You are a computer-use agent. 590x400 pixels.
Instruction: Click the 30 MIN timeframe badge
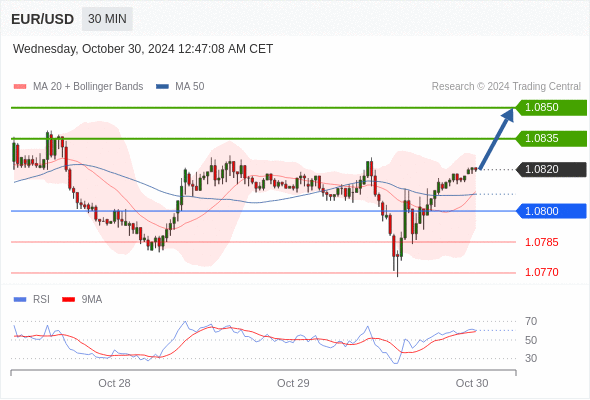(107, 19)
